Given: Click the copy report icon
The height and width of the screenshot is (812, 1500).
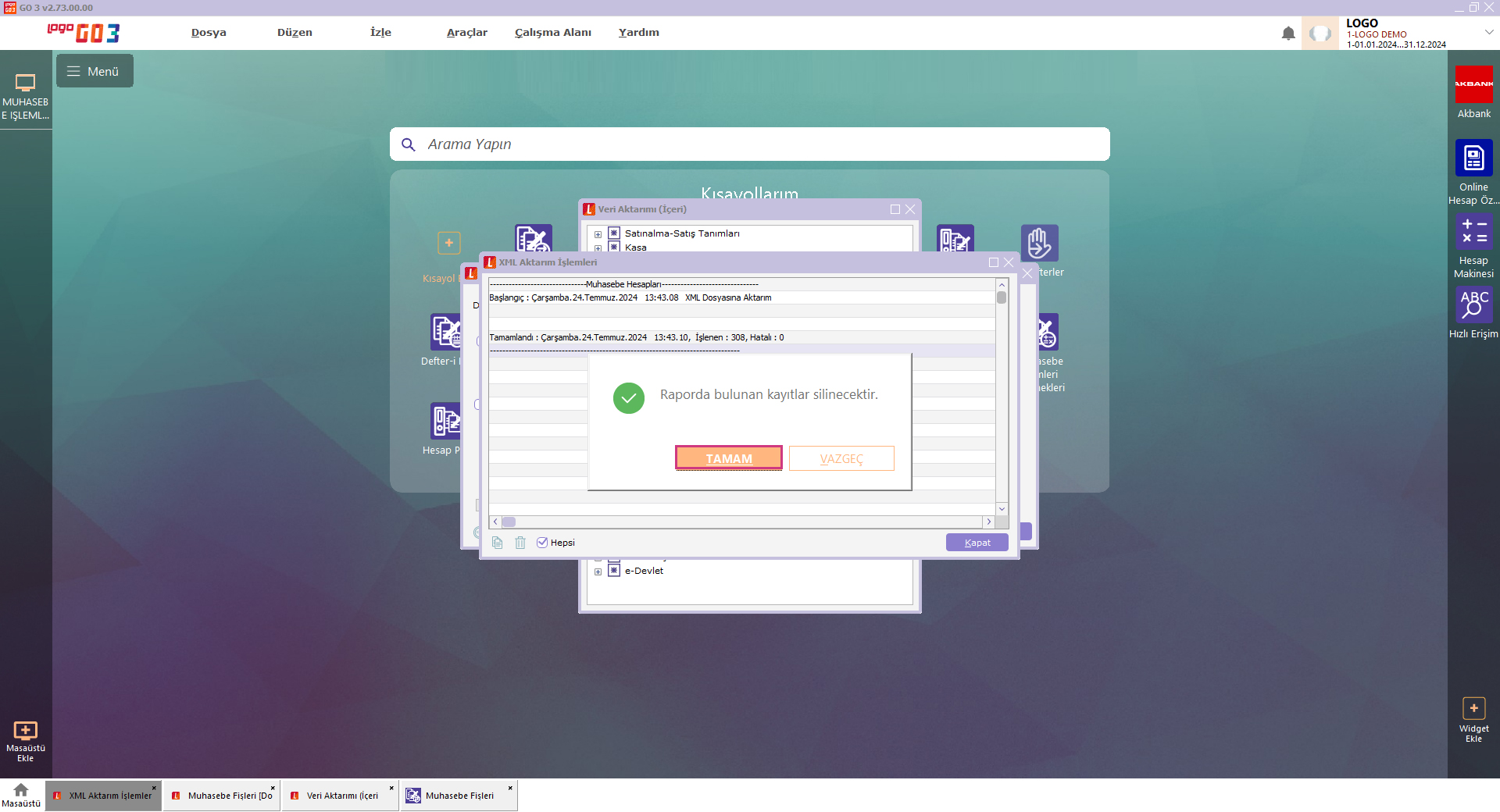Looking at the screenshot, I should point(498,543).
